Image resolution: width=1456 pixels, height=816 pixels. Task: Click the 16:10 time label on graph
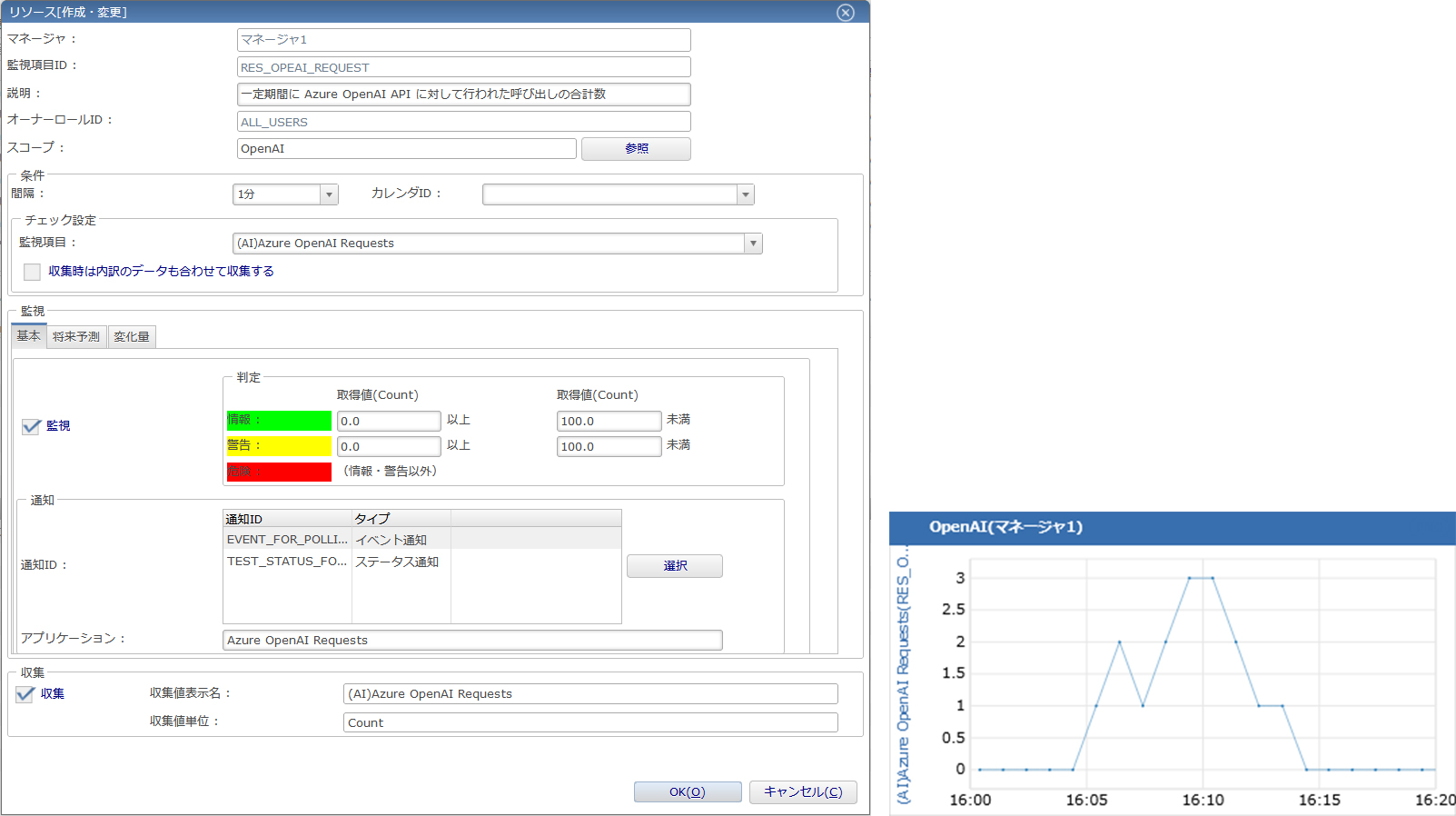pos(1203,801)
